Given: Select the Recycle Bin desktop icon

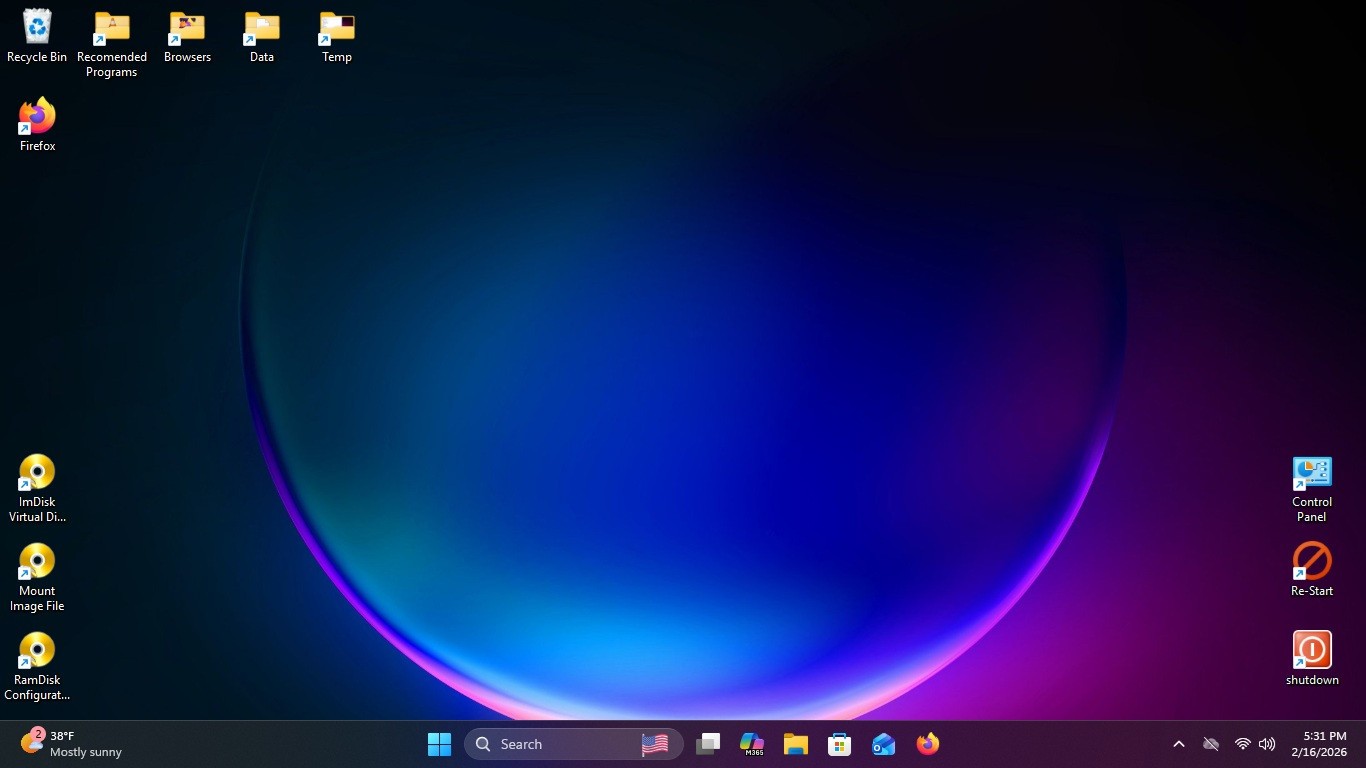Looking at the screenshot, I should [x=37, y=36].
